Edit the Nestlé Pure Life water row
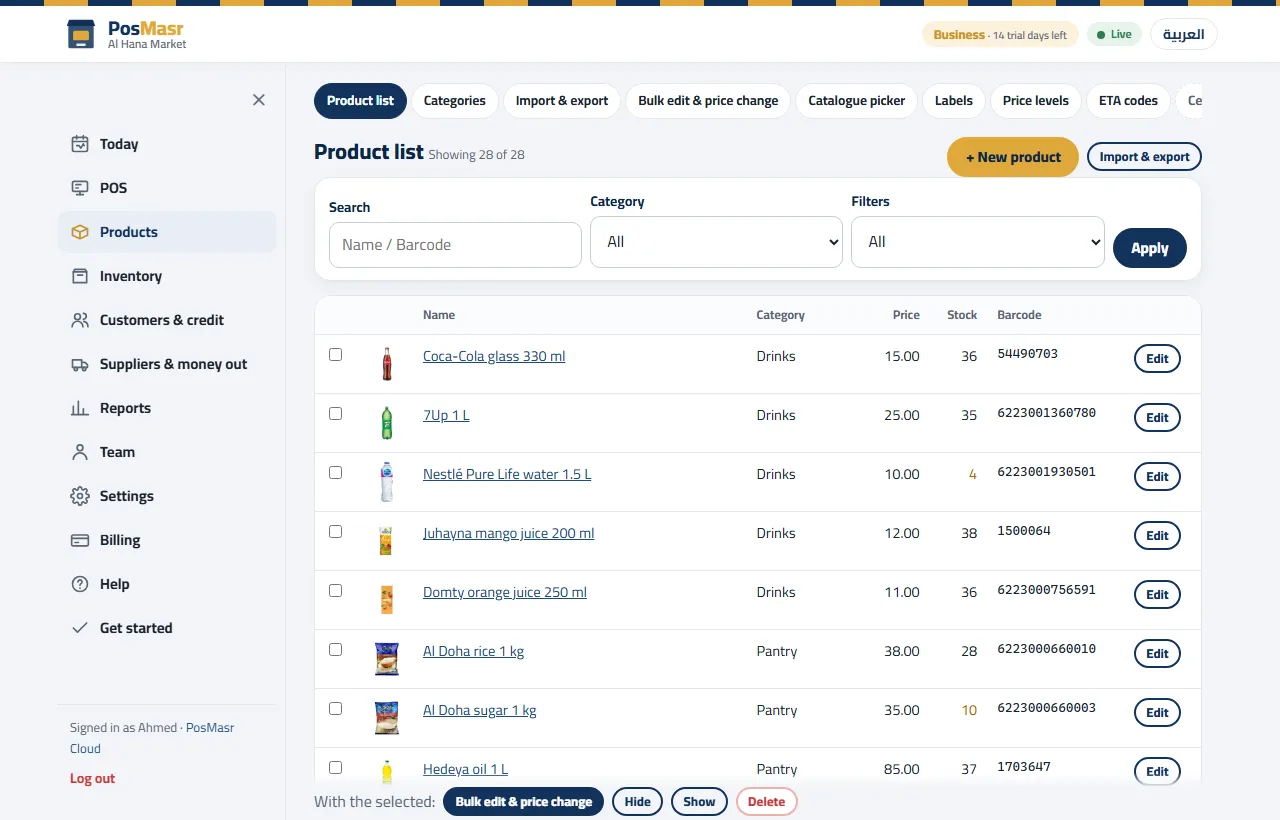 click(1157, 477)
